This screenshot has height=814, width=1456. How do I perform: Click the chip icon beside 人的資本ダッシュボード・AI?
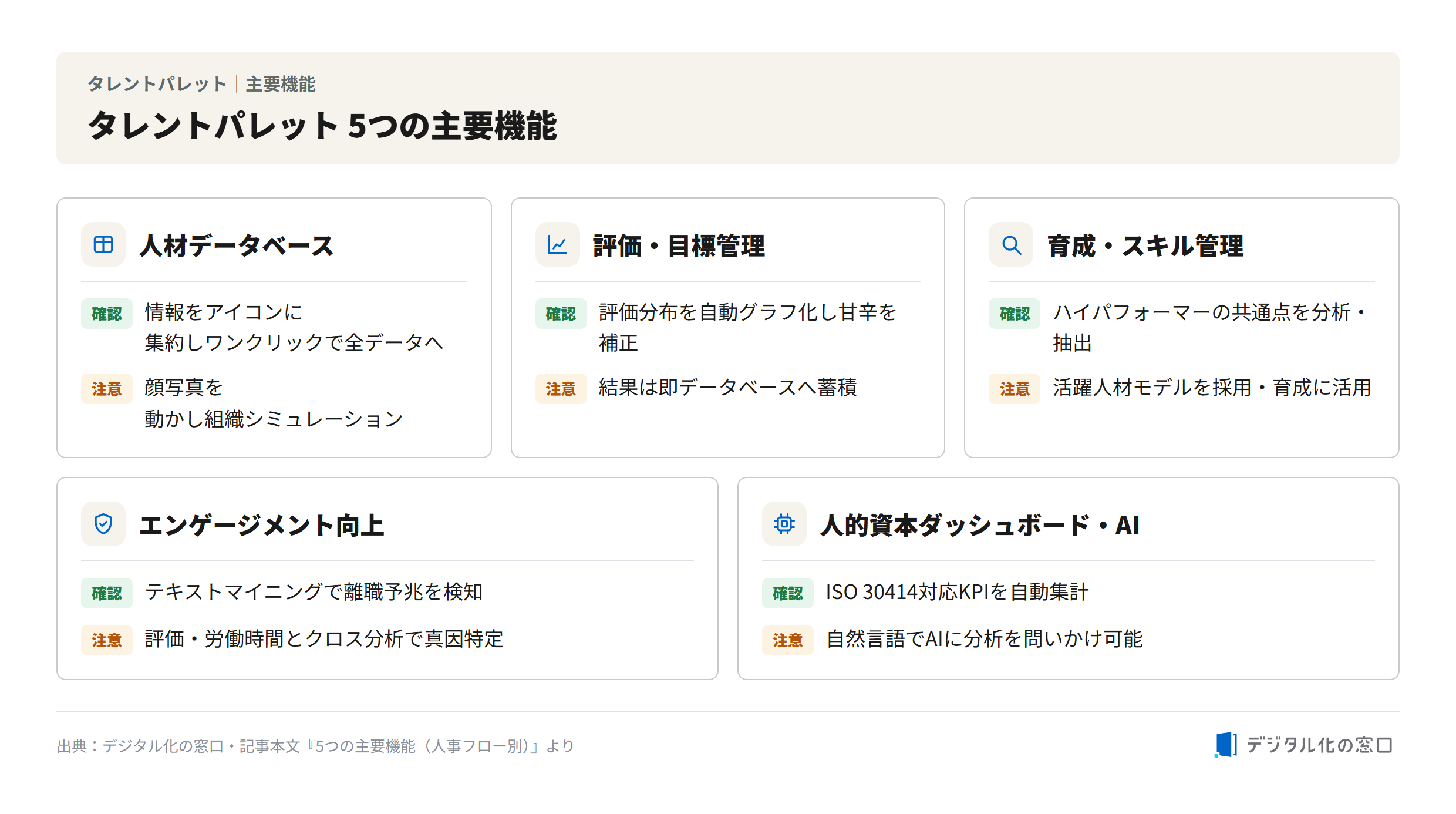point(784,524)
